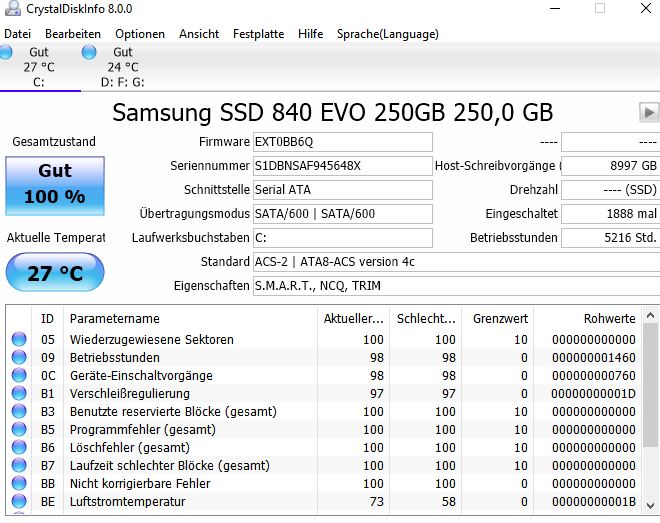Select Benutzte reservierte Blöcke (gesamt) name
The image size is (660, 523).
173,411
